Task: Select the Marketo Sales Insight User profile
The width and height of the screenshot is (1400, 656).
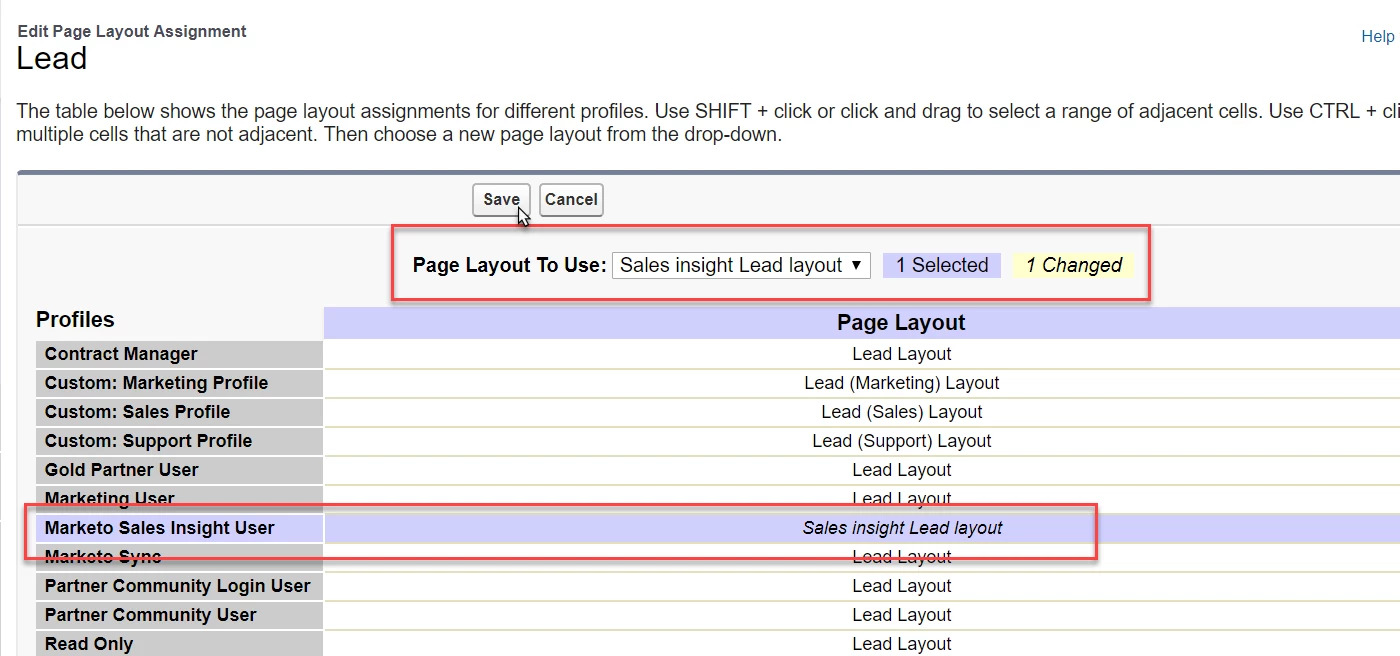Action: pos(179,528)
